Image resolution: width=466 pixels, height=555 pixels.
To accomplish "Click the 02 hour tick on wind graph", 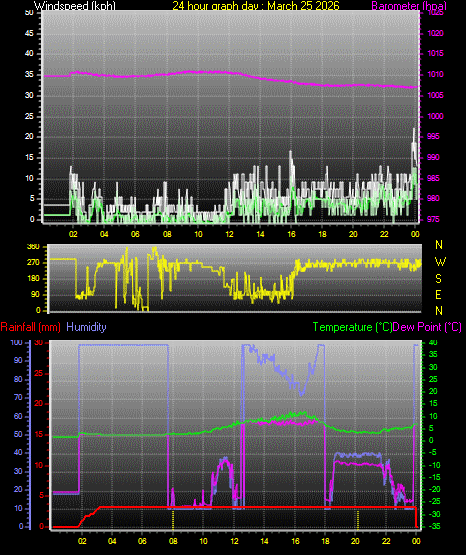I will 73,234.
